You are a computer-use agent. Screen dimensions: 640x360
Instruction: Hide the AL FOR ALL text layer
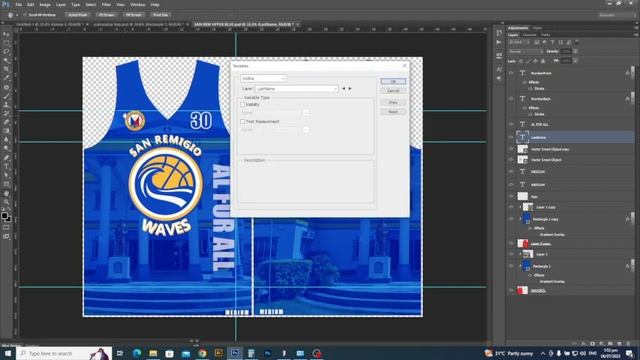511,124
